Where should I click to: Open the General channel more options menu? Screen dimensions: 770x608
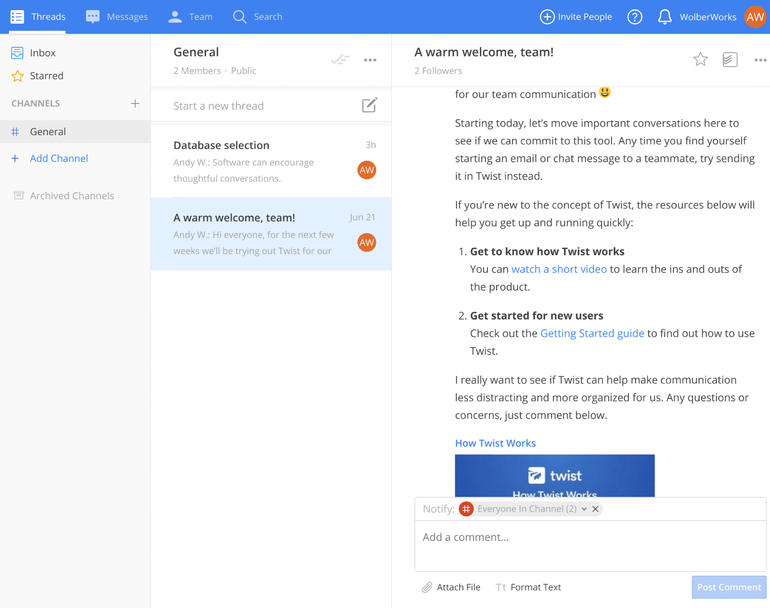(x=370, y=60)
